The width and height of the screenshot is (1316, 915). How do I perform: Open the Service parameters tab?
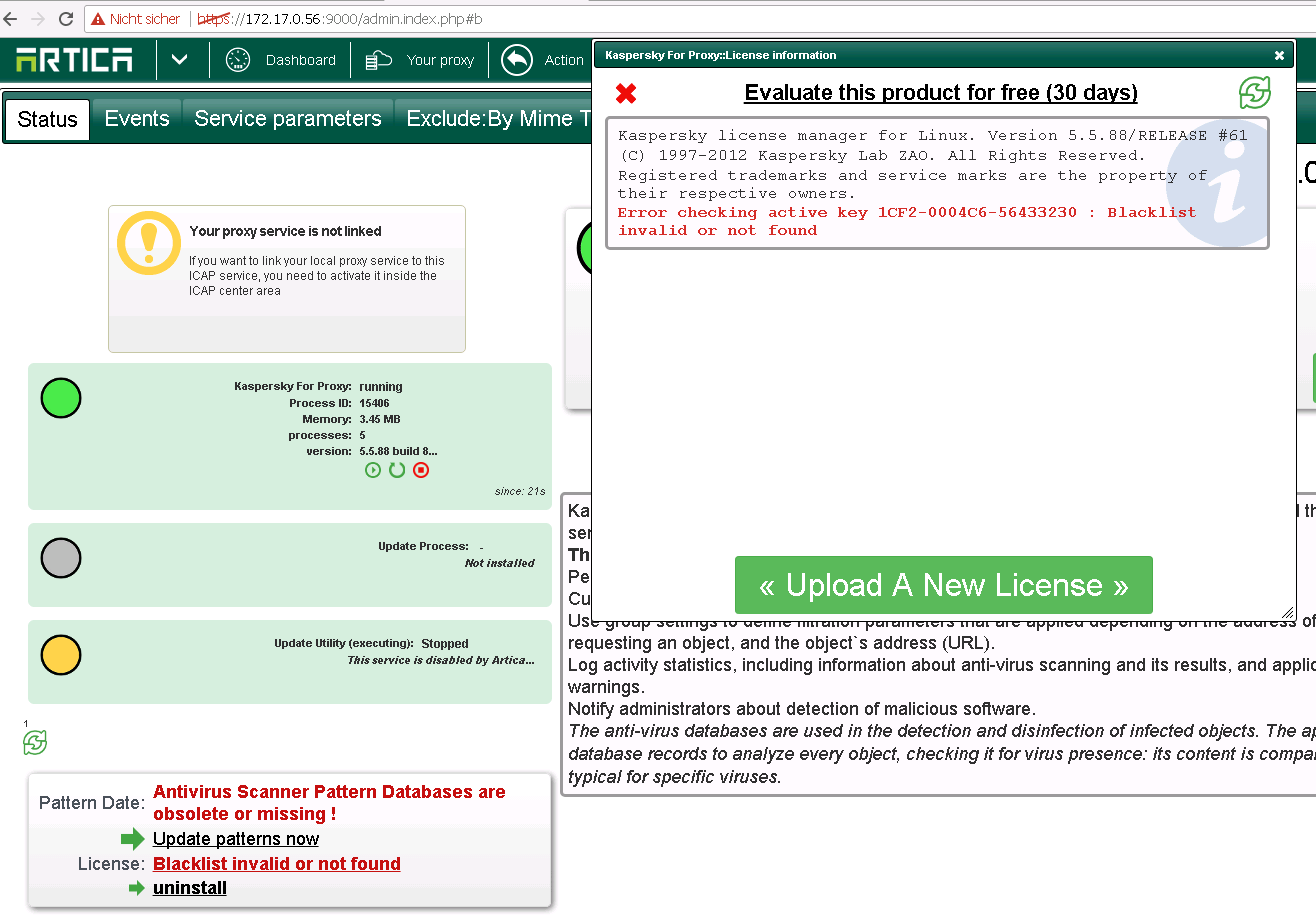[x=288, y=119]
